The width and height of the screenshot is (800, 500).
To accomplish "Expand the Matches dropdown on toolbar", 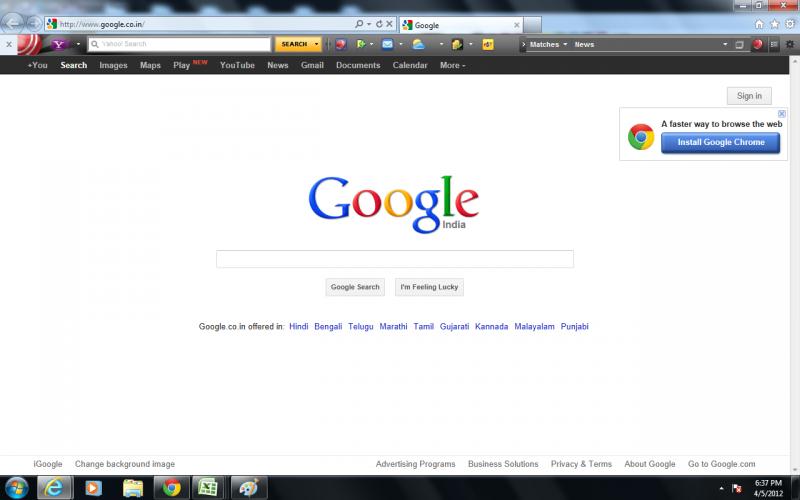I will [x=565, y=44].
